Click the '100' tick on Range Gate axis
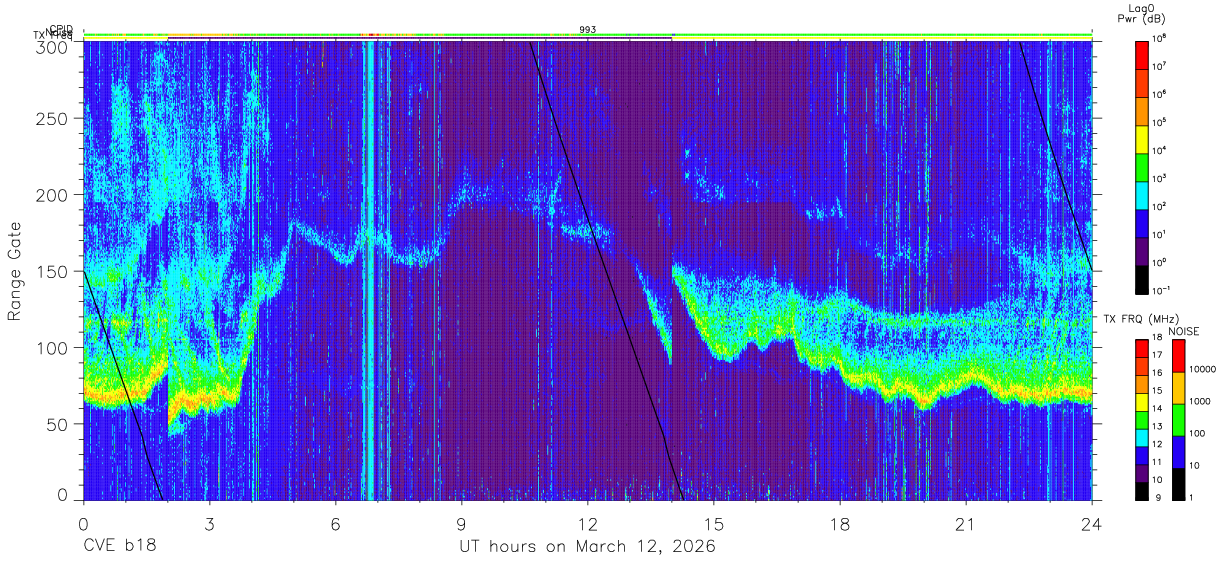The image size is (1228, 567). [54, 347]
